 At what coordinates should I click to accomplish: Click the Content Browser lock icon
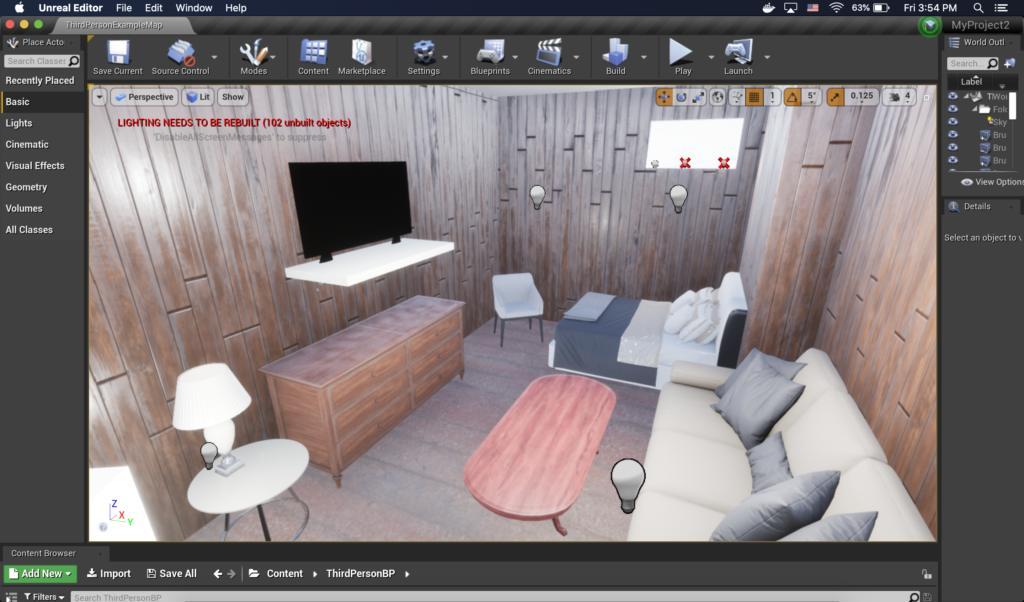point(926,574)
